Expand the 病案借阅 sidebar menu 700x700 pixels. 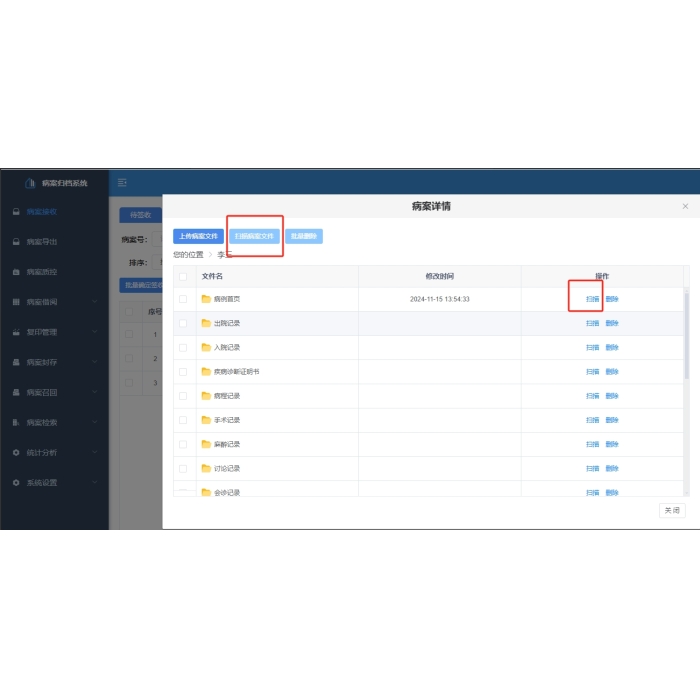(95, 302)
